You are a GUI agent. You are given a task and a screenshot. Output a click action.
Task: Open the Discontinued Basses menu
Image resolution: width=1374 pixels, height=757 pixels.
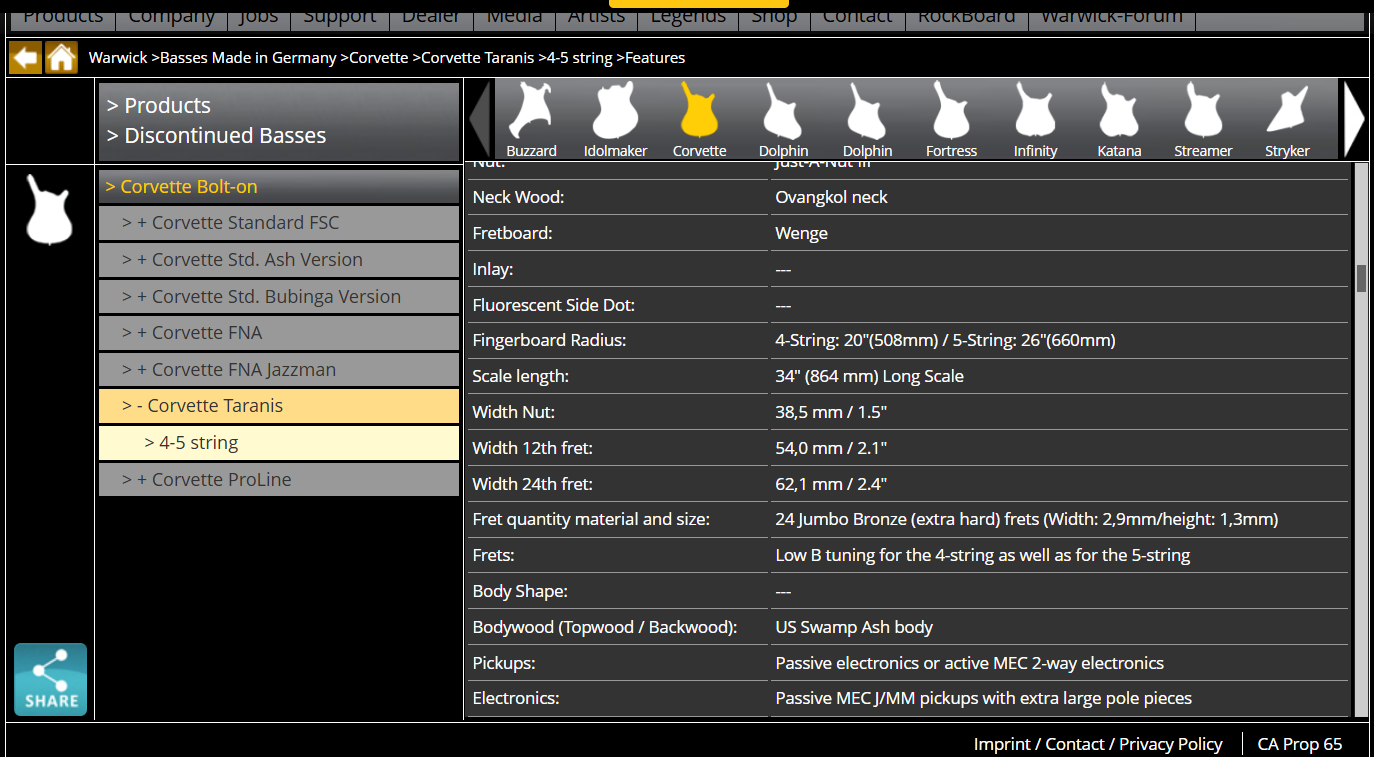[217, 136]
